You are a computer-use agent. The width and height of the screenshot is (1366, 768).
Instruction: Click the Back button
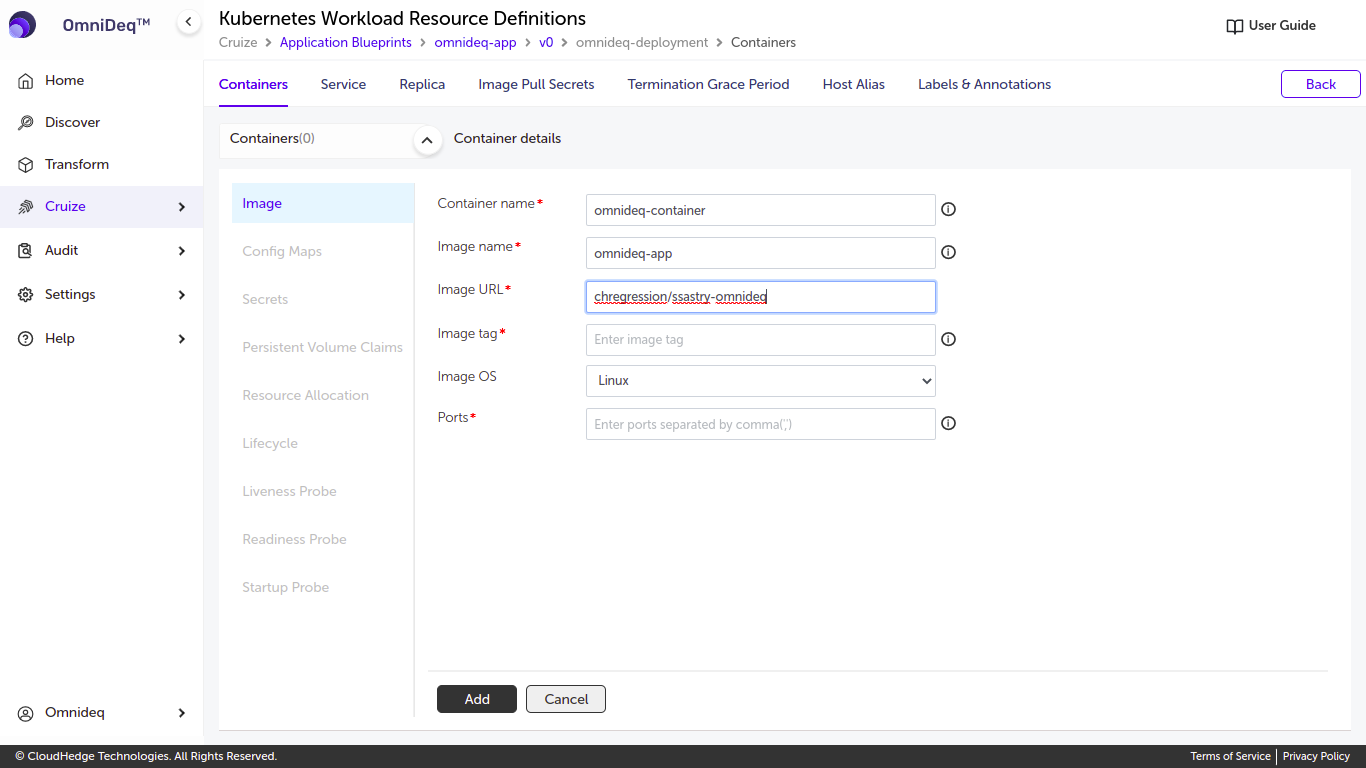pyautogui.click(x=1320, y=84)
